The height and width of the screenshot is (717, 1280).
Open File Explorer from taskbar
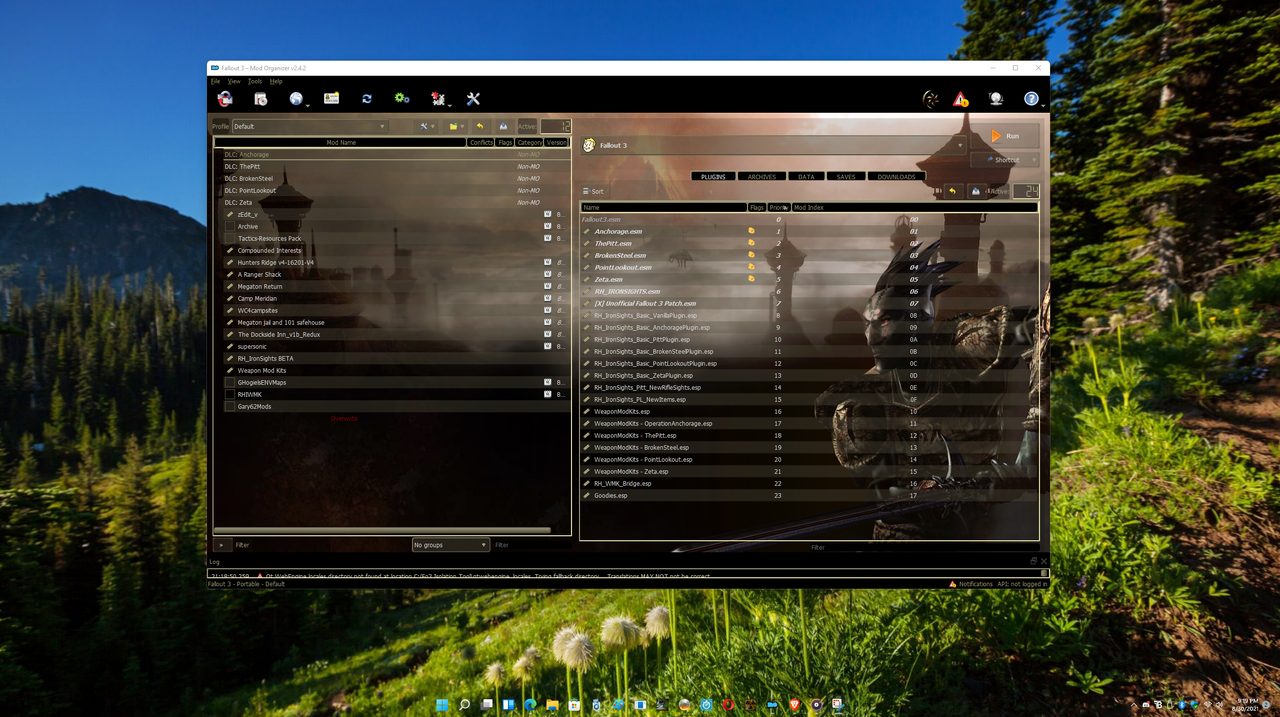(552, 705)
